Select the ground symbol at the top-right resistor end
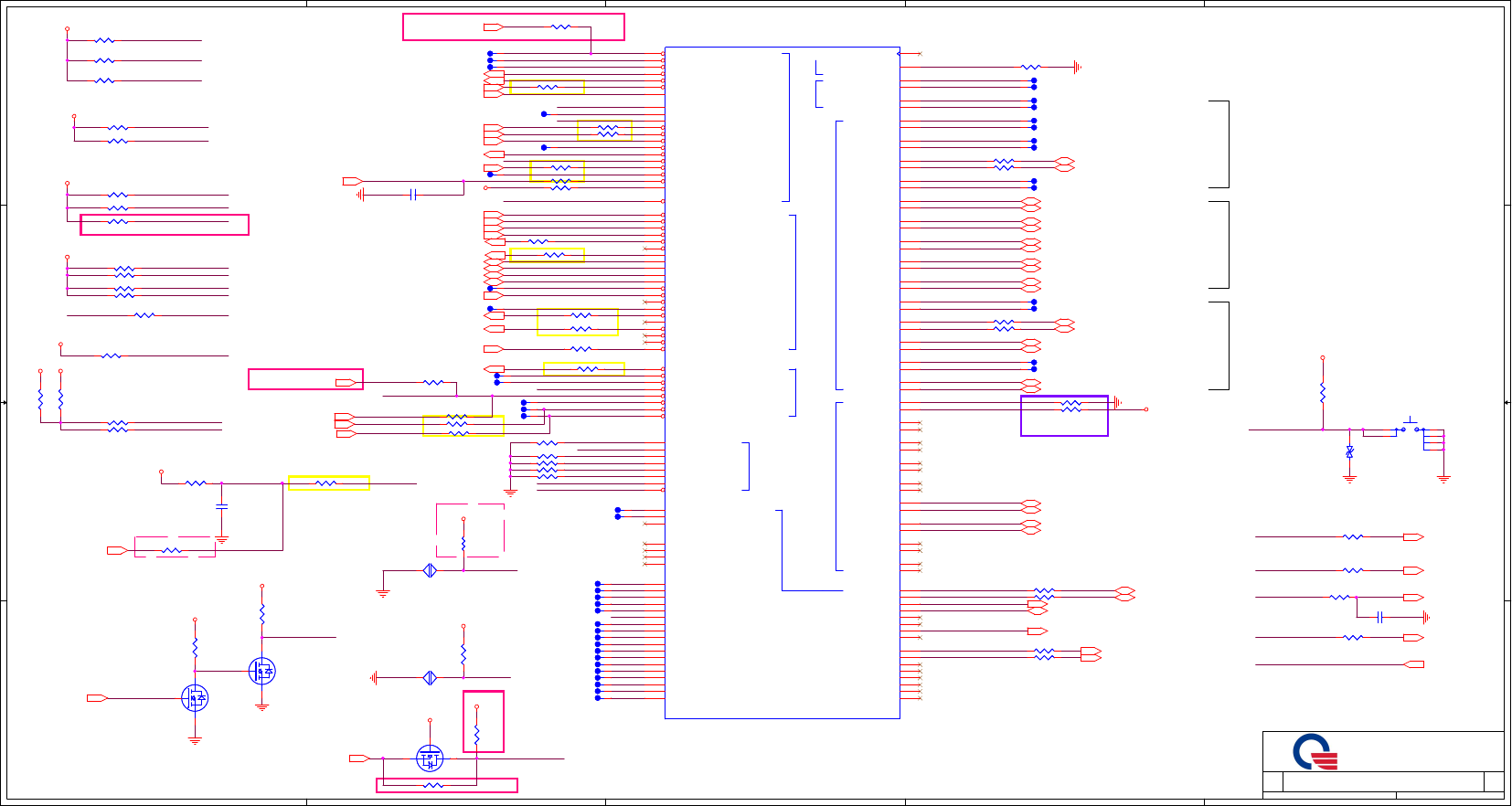The height and width of the screenshot is (806, 1512). point(1078,67)
